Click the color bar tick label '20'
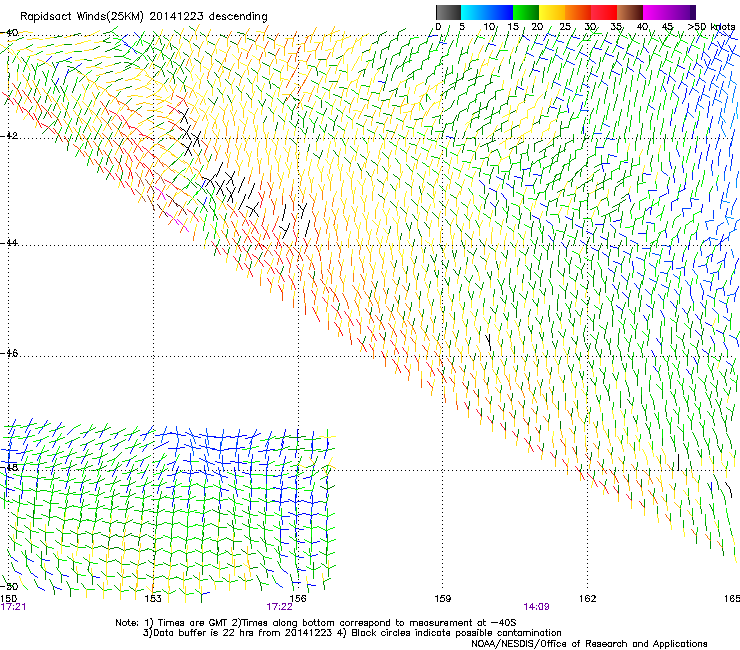Screen dimensions: 740x650 point(537,27)
